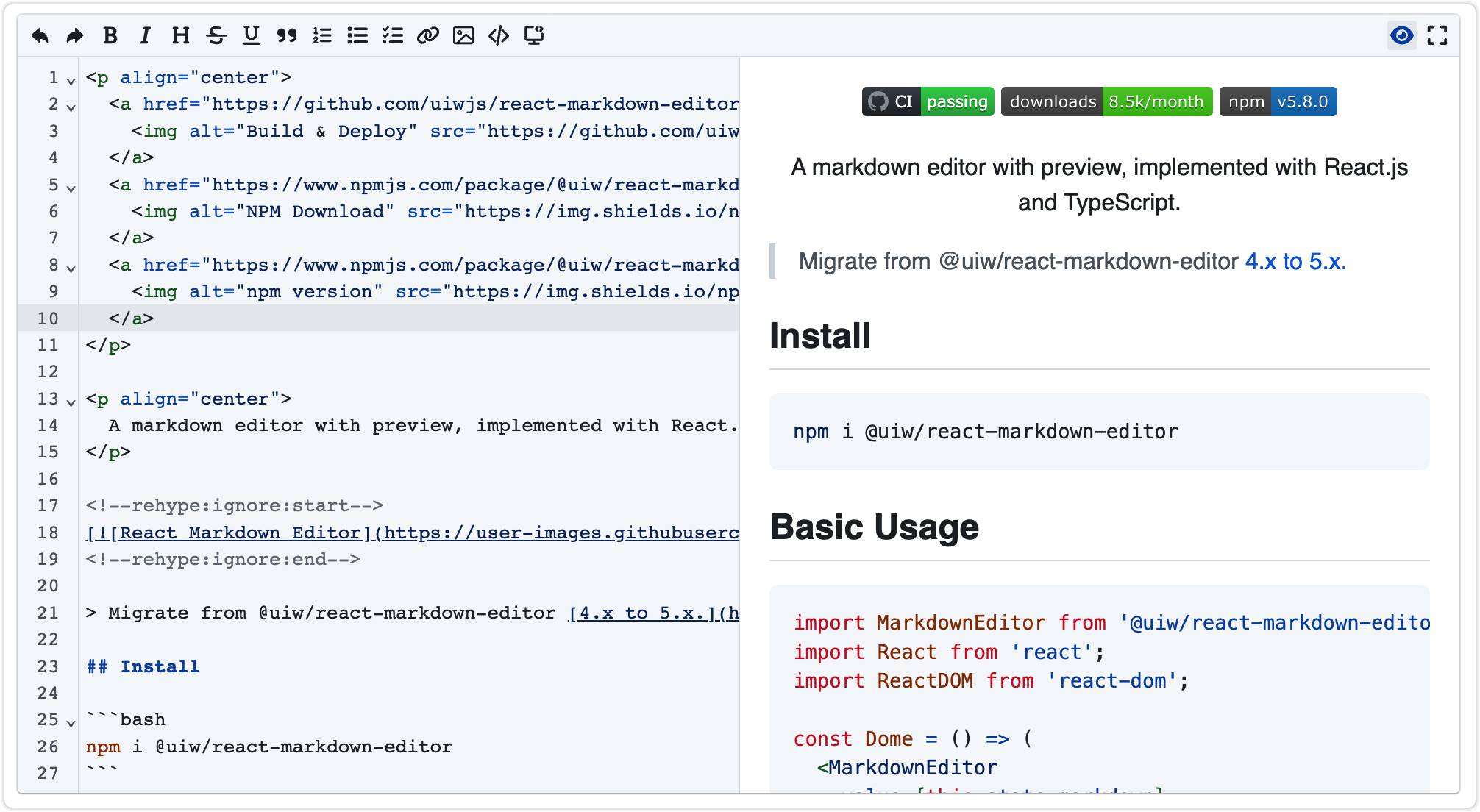Collapse the code fold at line 1
This screenshot has height=812, width=1480.
tap(70, 81)
